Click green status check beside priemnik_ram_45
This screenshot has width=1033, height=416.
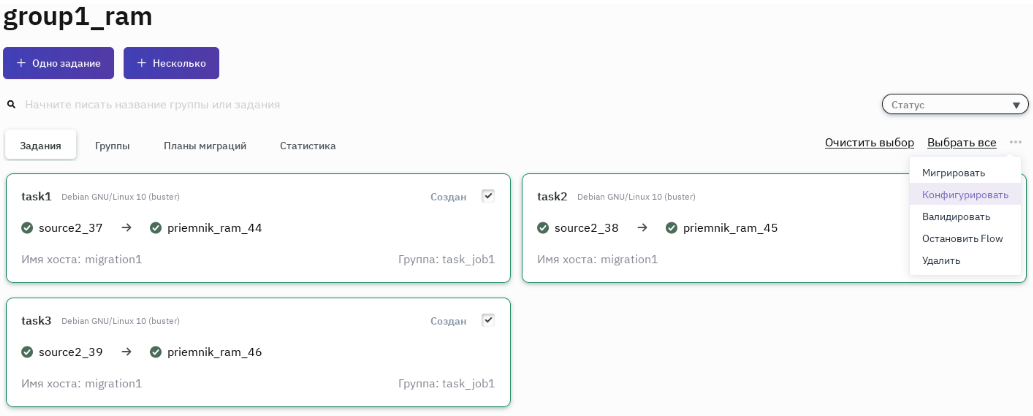(x=672, y=228)
